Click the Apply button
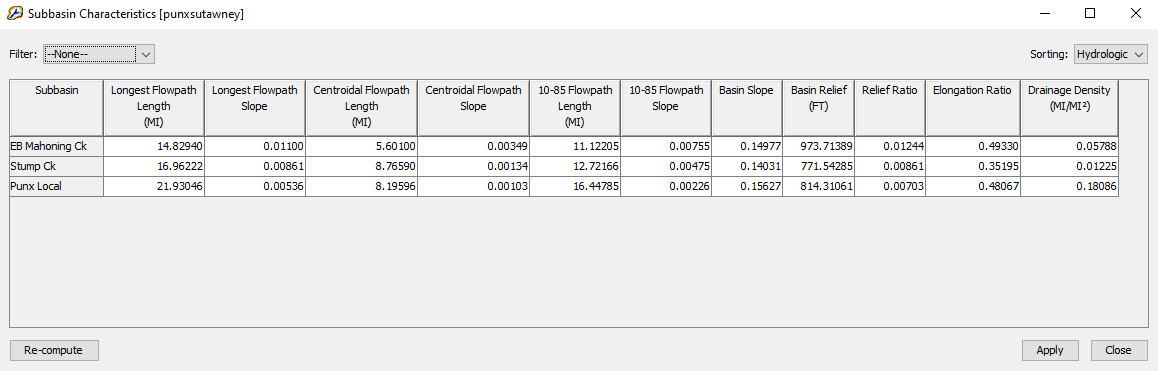The image size is (1158, 371). coord(1049,350)
